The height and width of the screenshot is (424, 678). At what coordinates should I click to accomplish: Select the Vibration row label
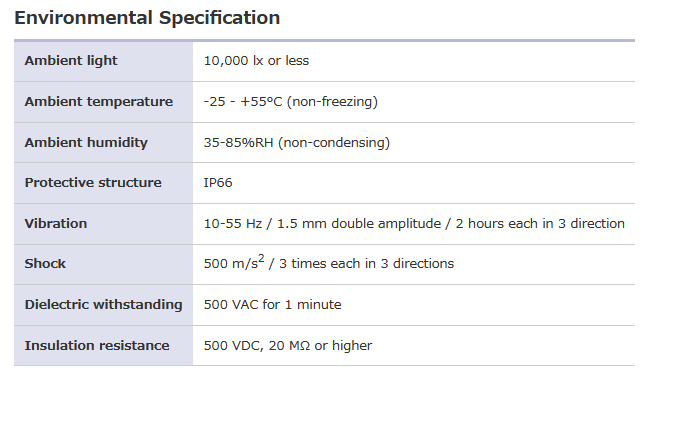click(56, 224)
